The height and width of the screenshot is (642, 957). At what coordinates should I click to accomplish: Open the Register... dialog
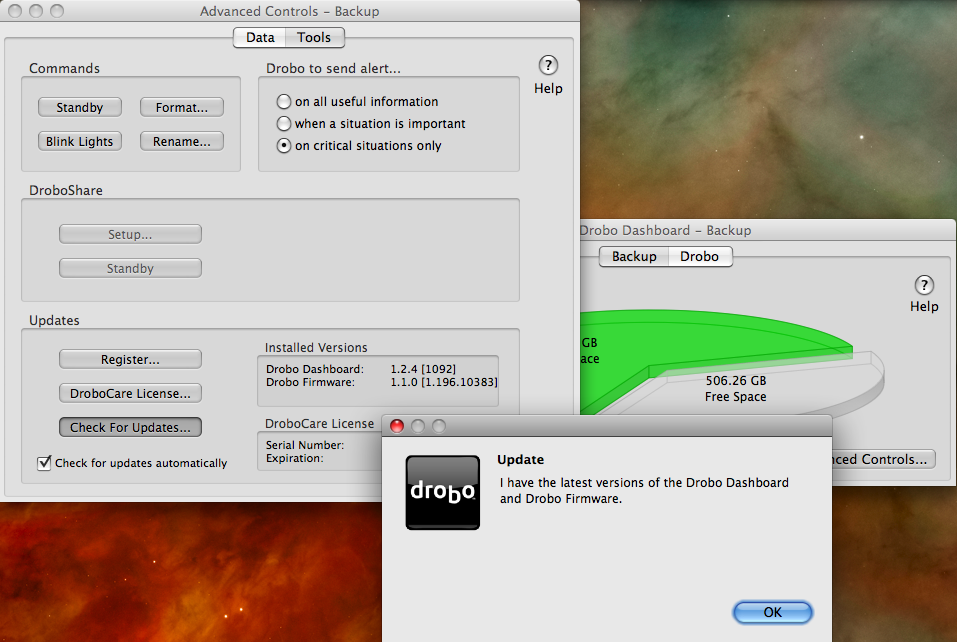tap(130, 359)
